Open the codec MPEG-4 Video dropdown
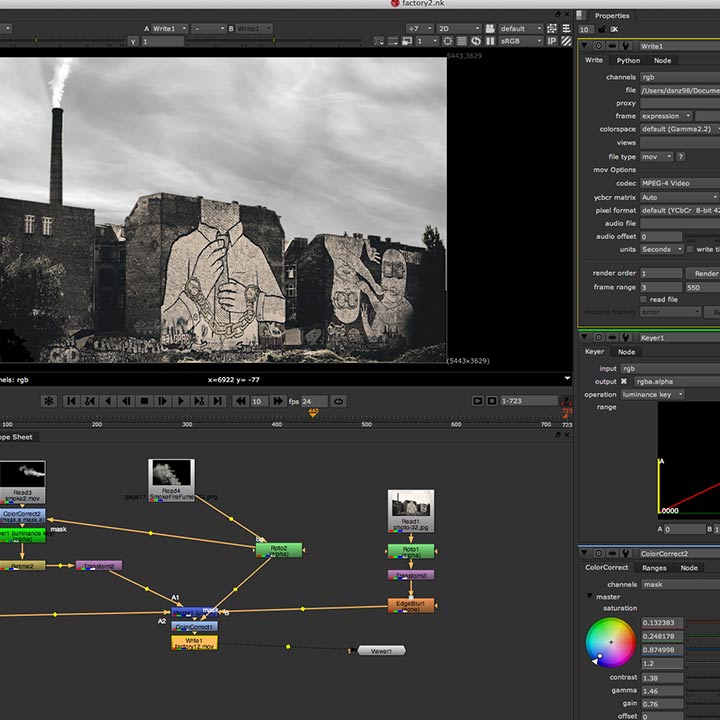 point(680,183)
